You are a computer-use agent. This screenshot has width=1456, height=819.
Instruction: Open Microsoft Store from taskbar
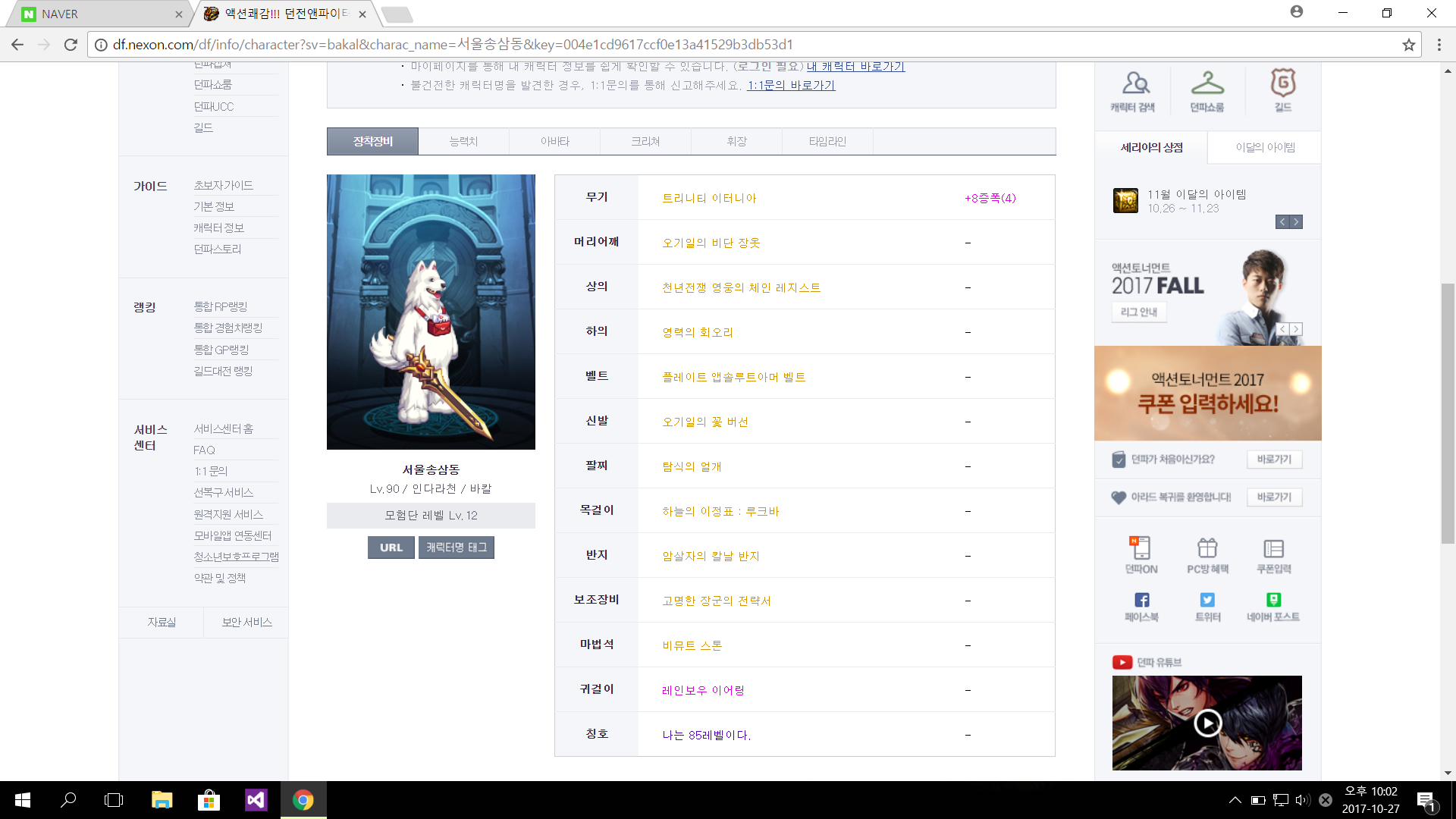coord(209,800)
